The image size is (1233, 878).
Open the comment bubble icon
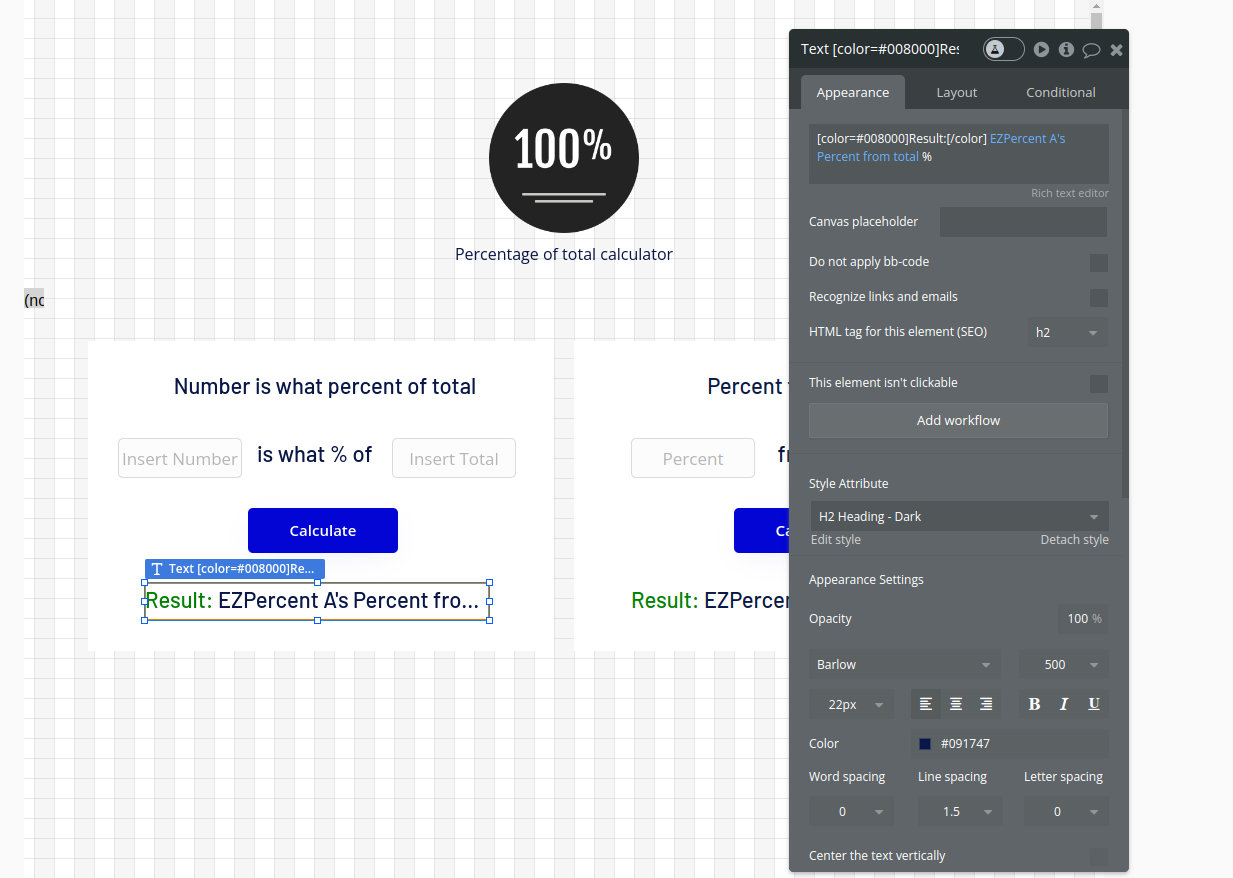[x=1091, y=50]
